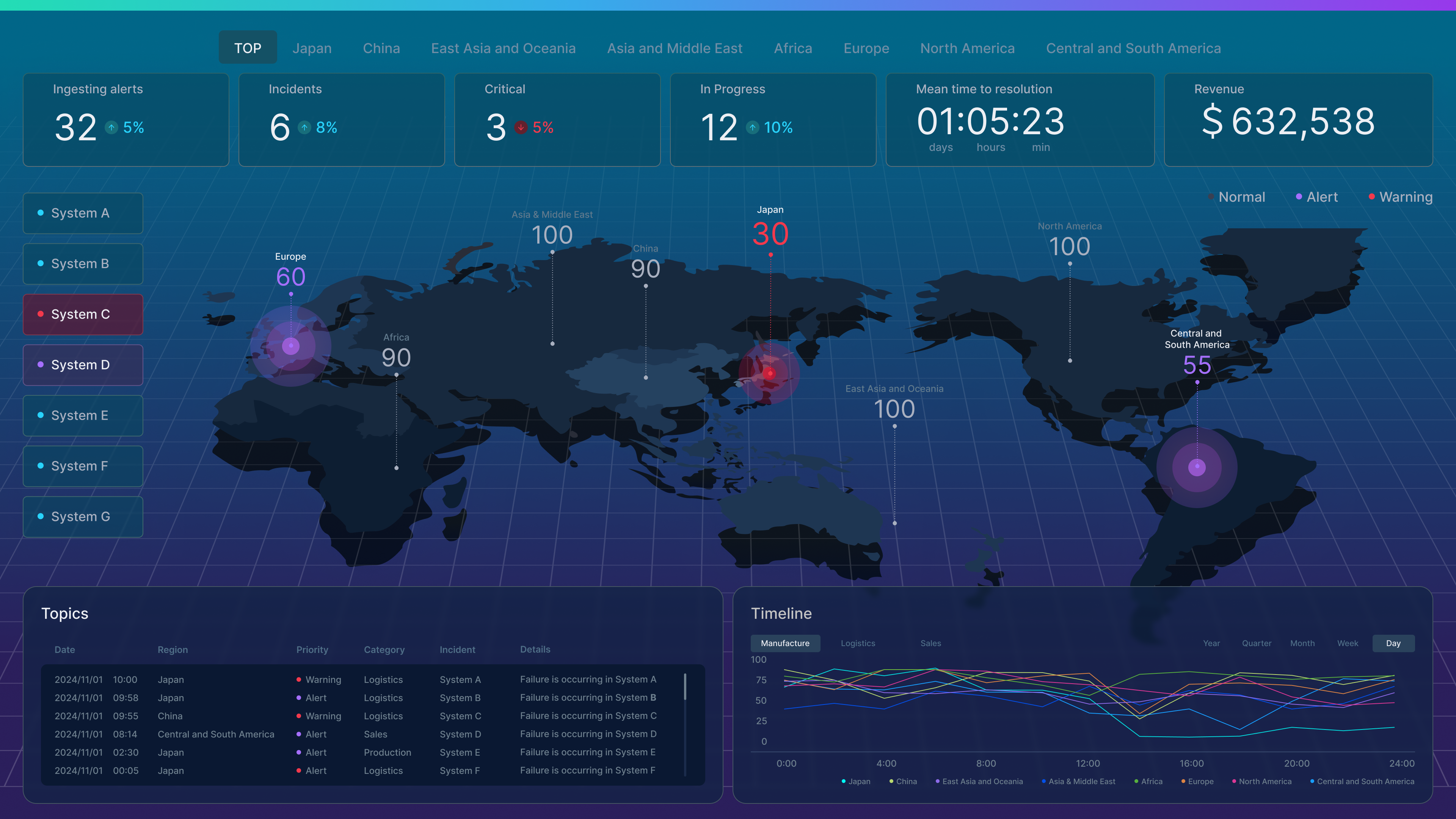1456x819 pixels.
Task: Sort Topics by Priority column header
Action: point(312,650)
